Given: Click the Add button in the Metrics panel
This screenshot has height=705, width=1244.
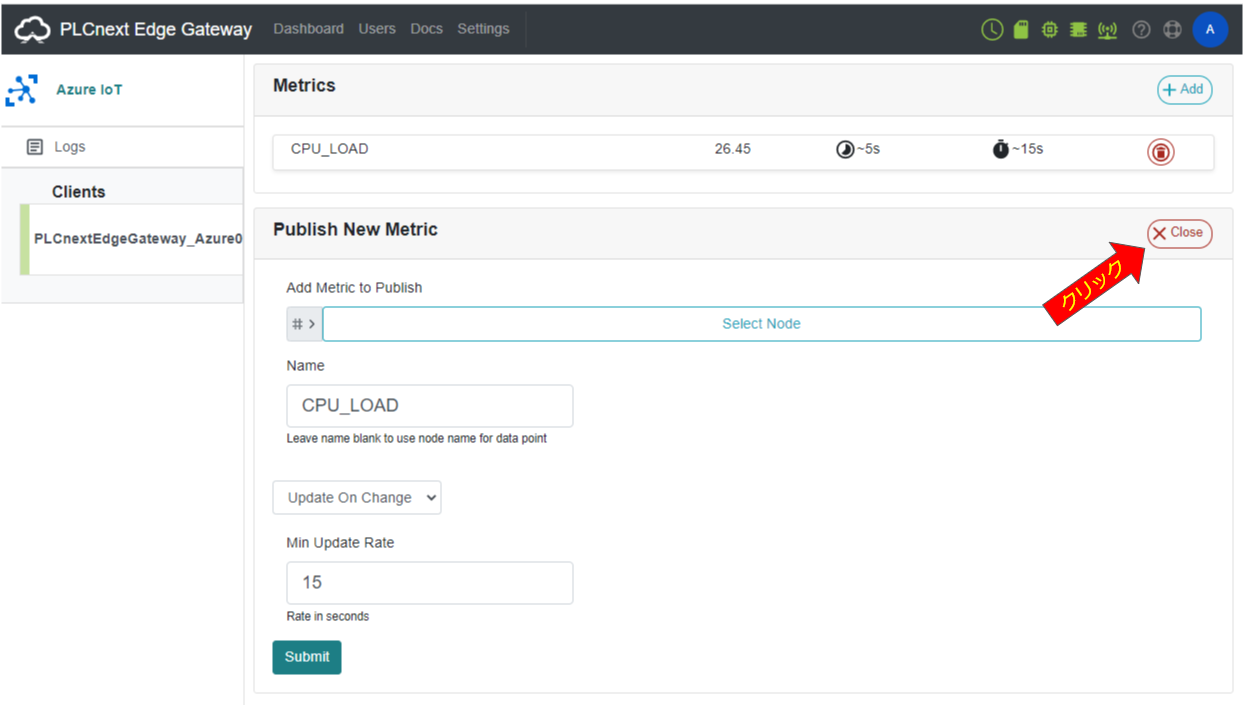Looking at the screenshot, I should click(1184, 89).
